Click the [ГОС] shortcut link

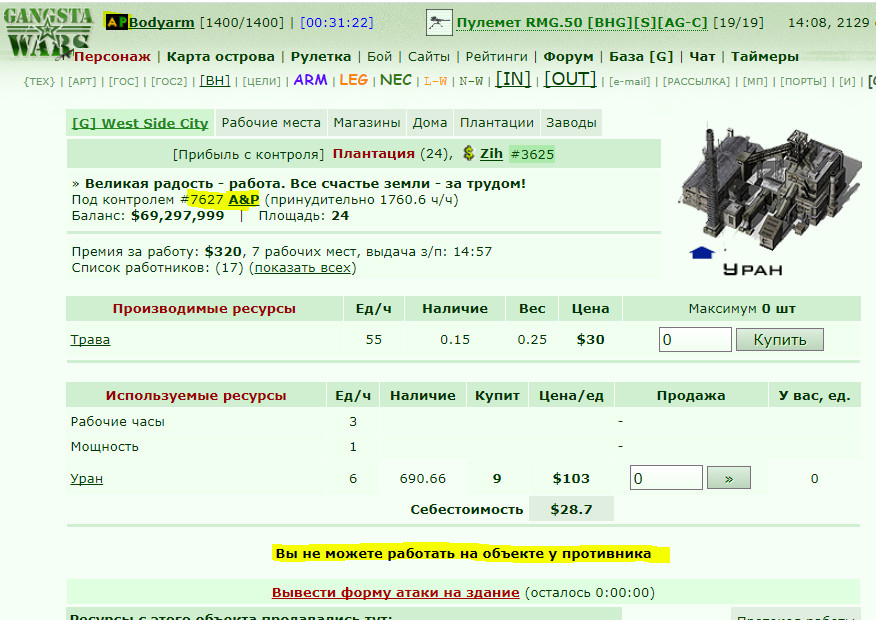(x=123, y=82)
